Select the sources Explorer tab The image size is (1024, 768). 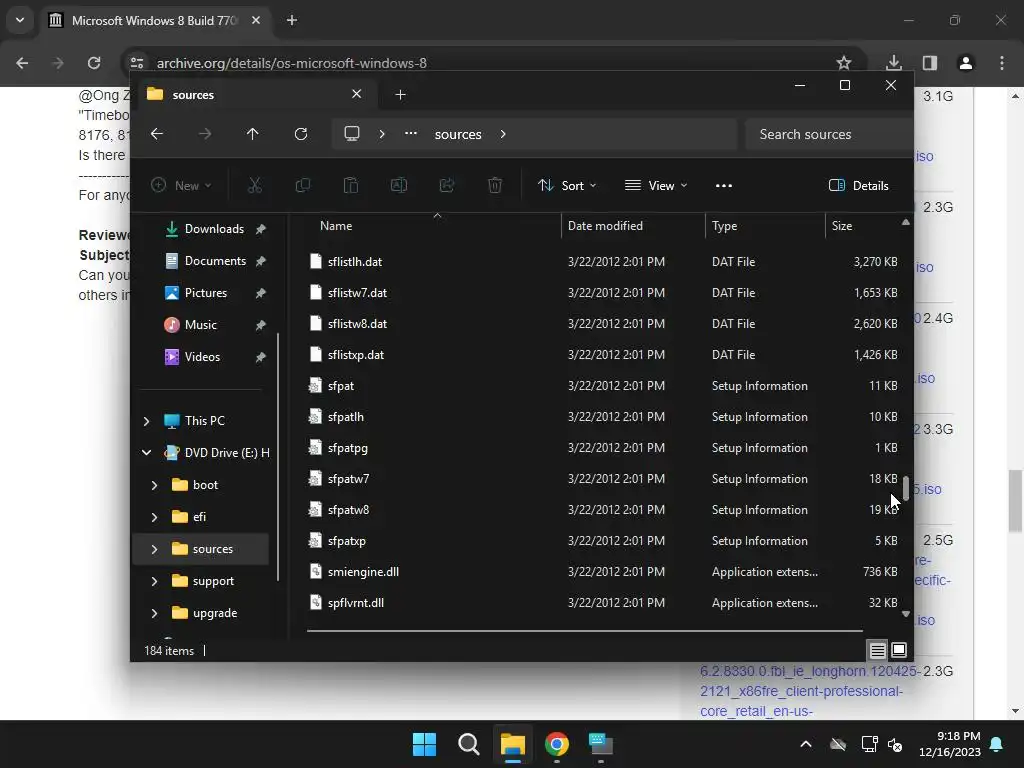[255, 95]
